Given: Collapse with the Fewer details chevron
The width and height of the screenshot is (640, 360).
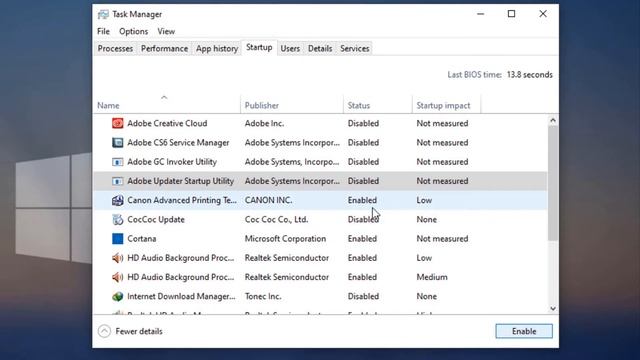Looking at the screenshot, I should click(104, 331).
